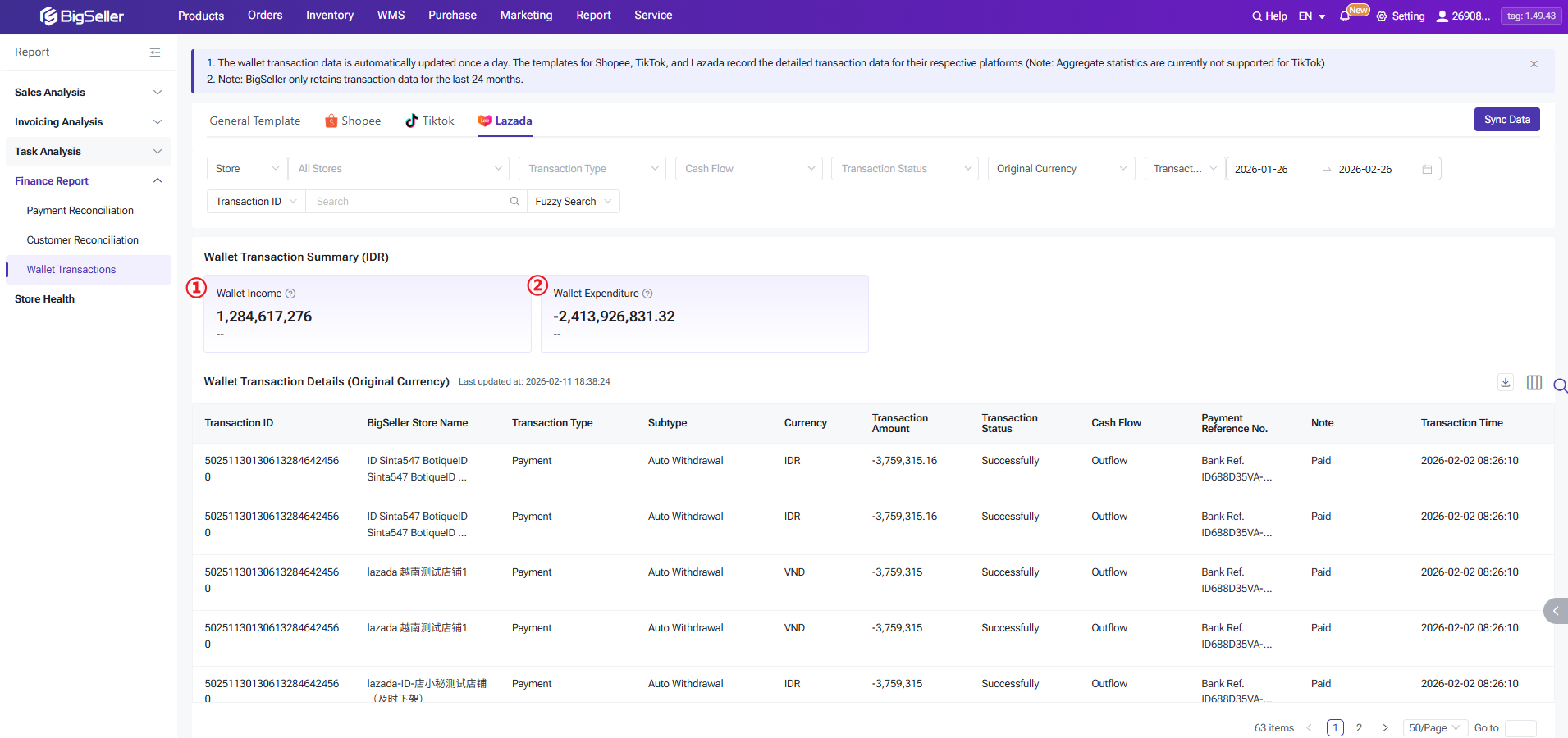Expand the side floating panel arrow

click(1555, 611)
